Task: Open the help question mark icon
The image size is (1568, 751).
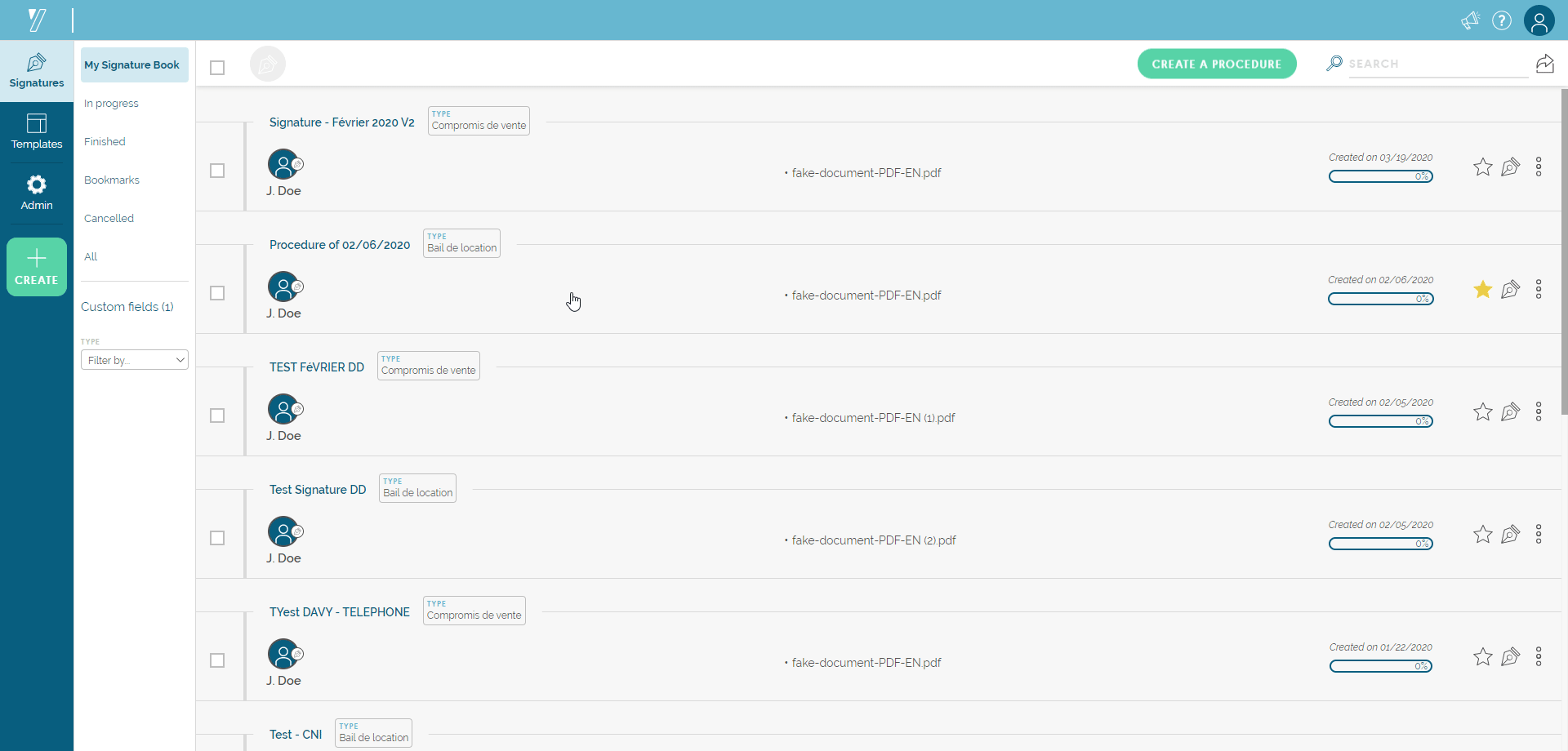Action: pos(1502,20)
